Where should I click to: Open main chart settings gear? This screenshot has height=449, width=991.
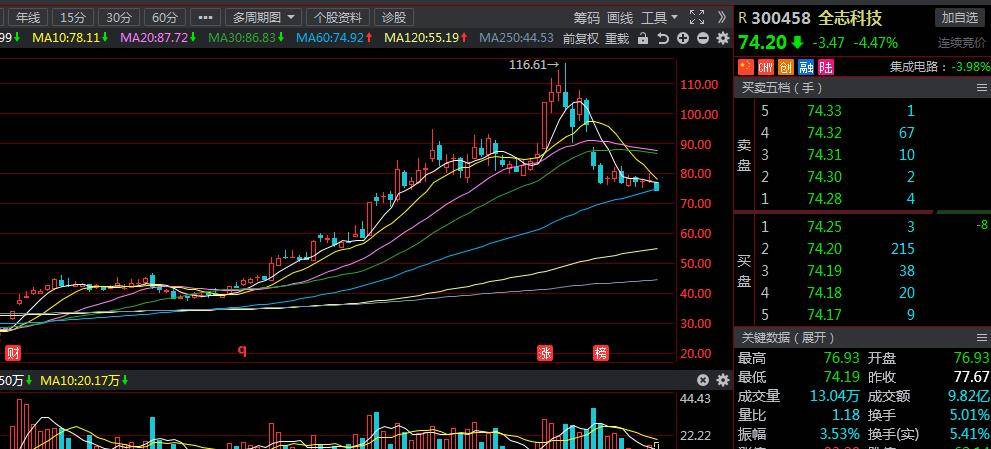[x=723, y=39]
